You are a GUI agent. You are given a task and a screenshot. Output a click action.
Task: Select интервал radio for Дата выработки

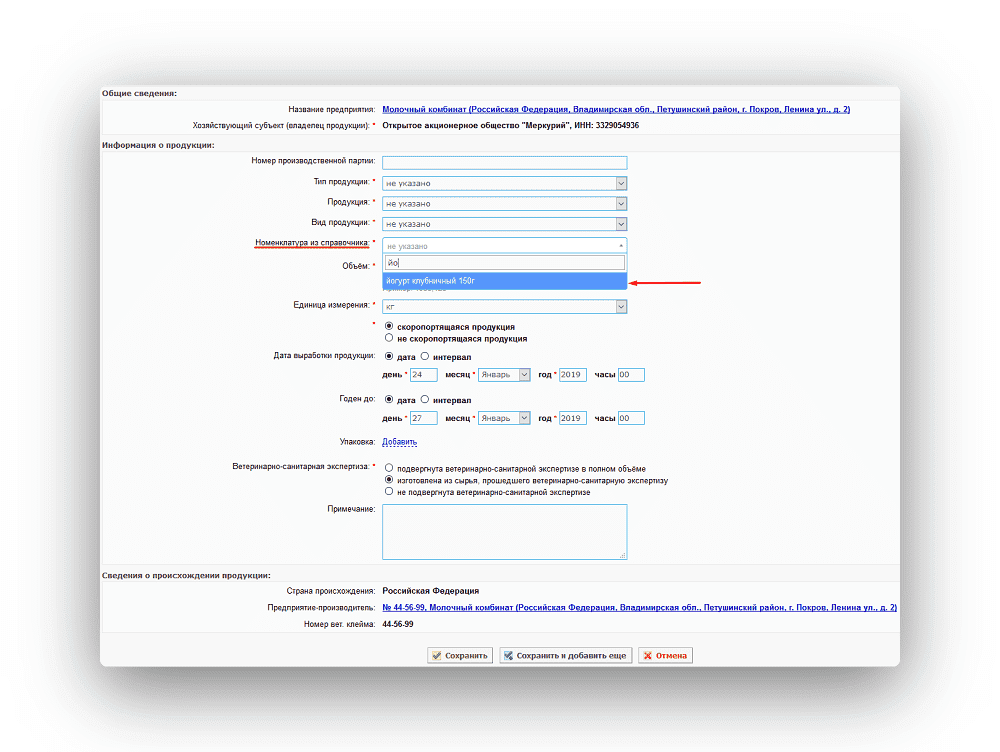425,356
